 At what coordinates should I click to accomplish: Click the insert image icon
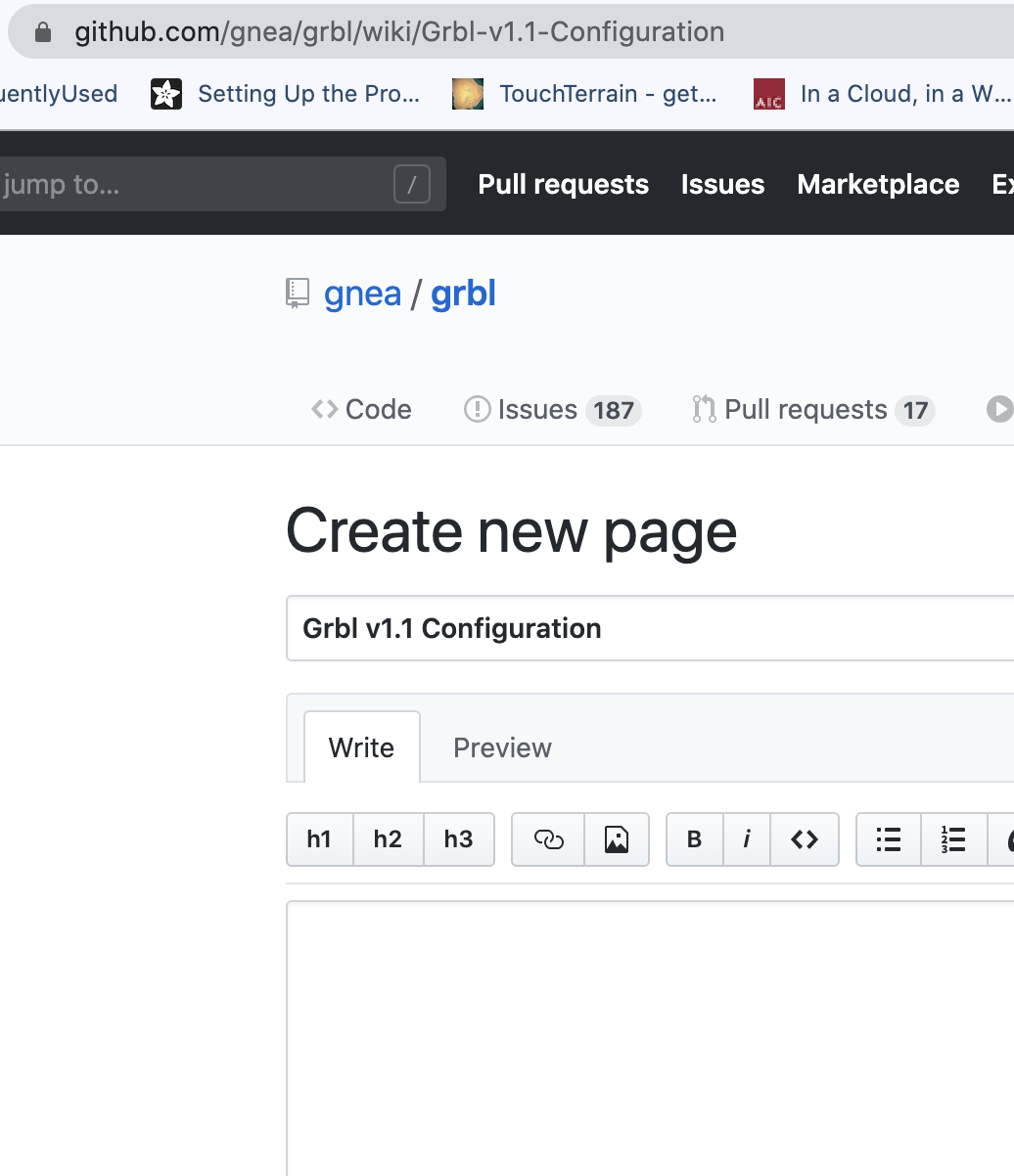pos(617,839)
